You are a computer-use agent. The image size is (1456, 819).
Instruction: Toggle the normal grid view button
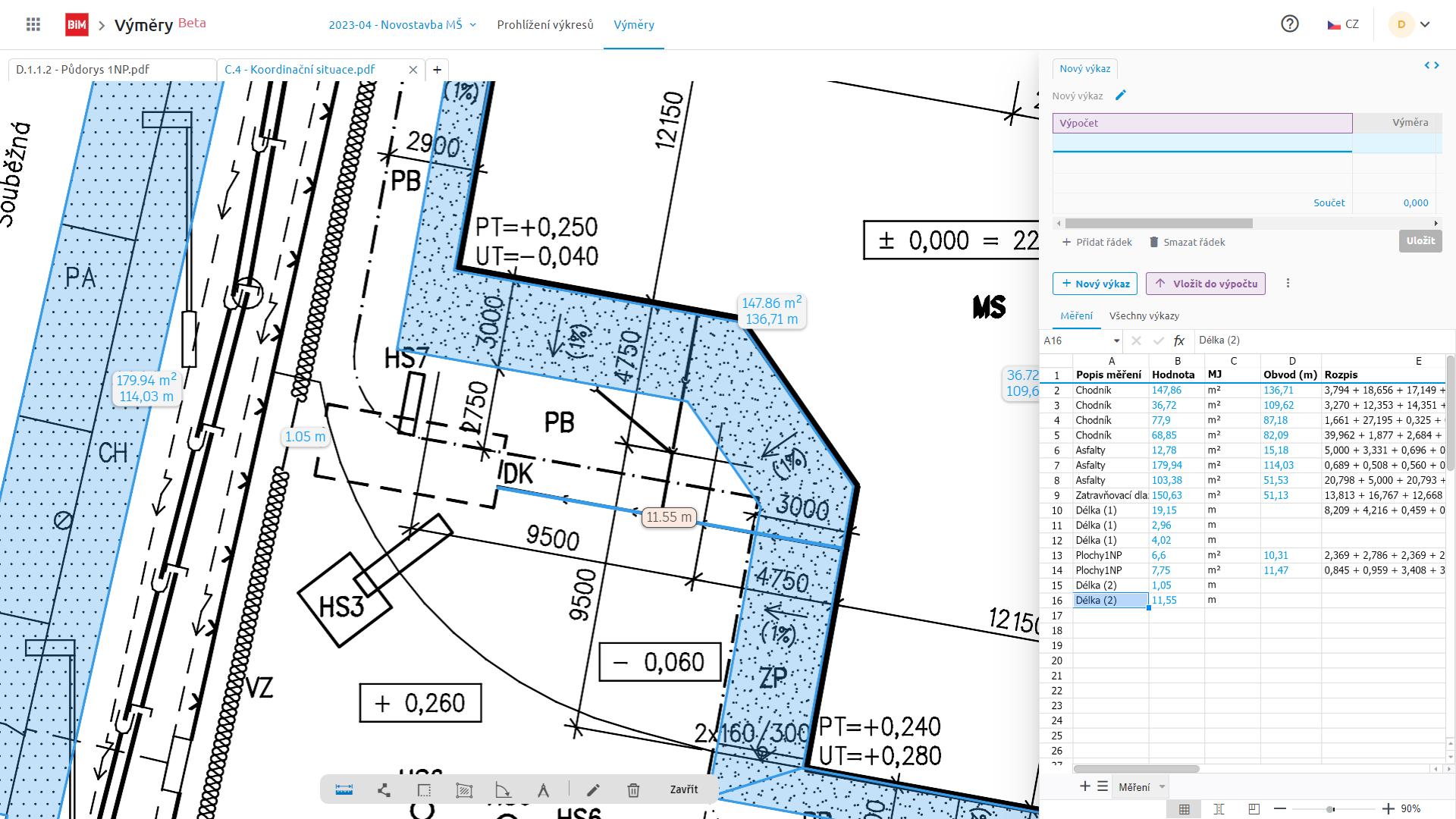1184,809
